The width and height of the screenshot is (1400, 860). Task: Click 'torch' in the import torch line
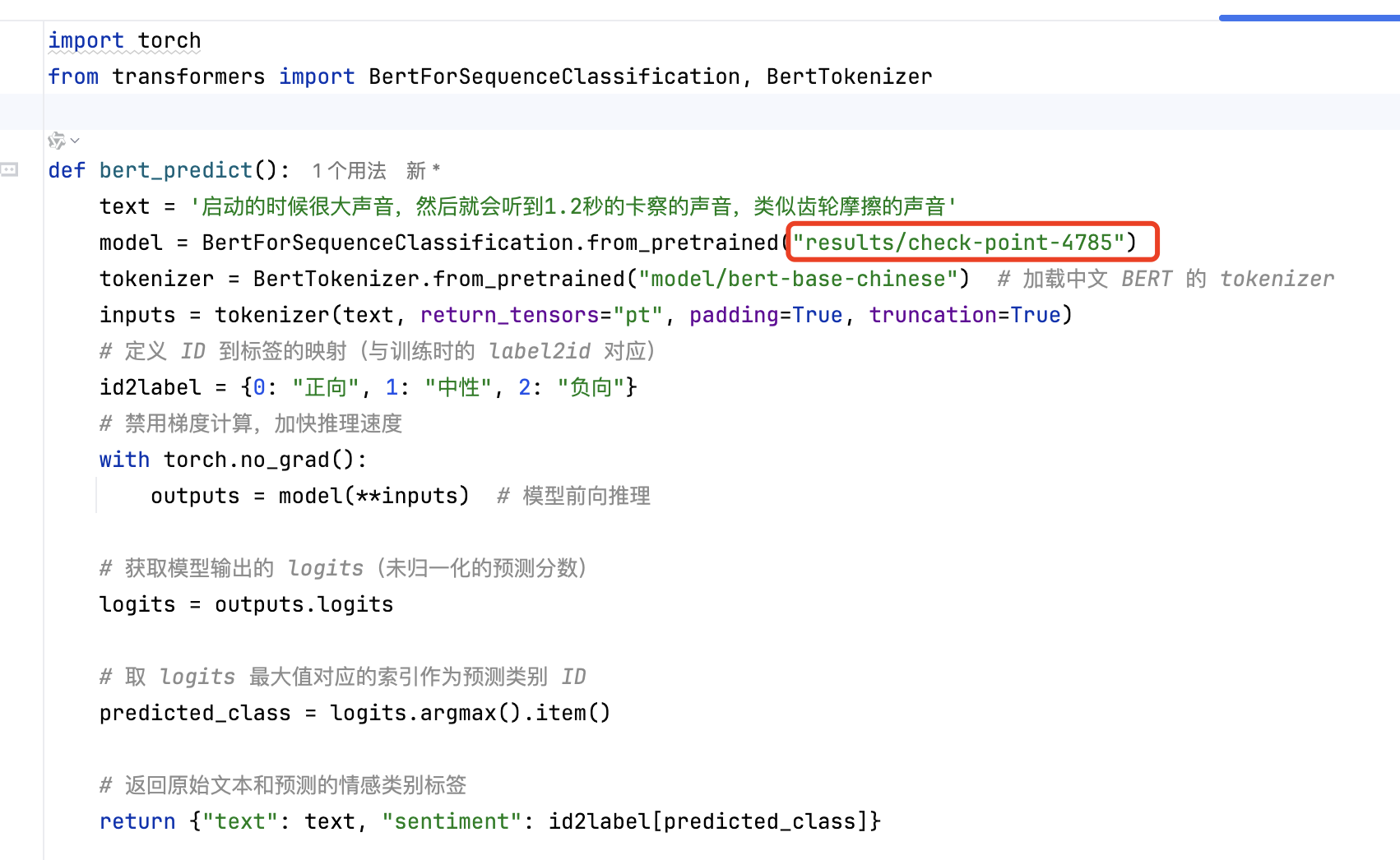pyautogui.click(x=169, y=40)
